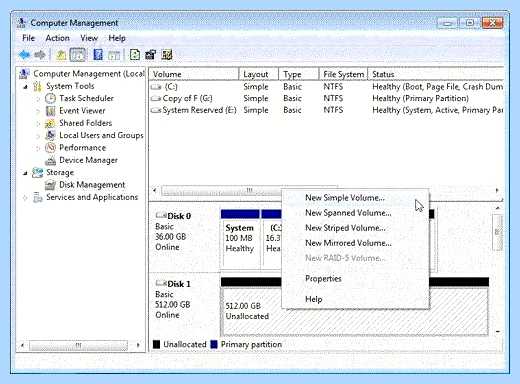Click the Disk 1 drive icon
Screen dimensions: 520x384
tap(161, 283)
